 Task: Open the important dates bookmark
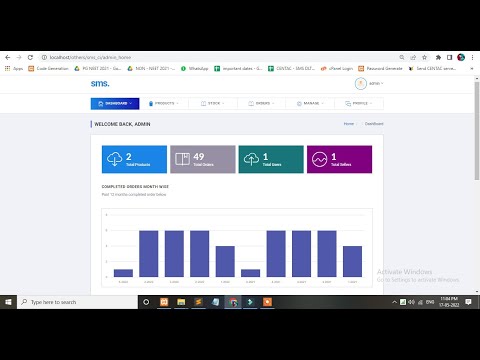tap(238, 68)
